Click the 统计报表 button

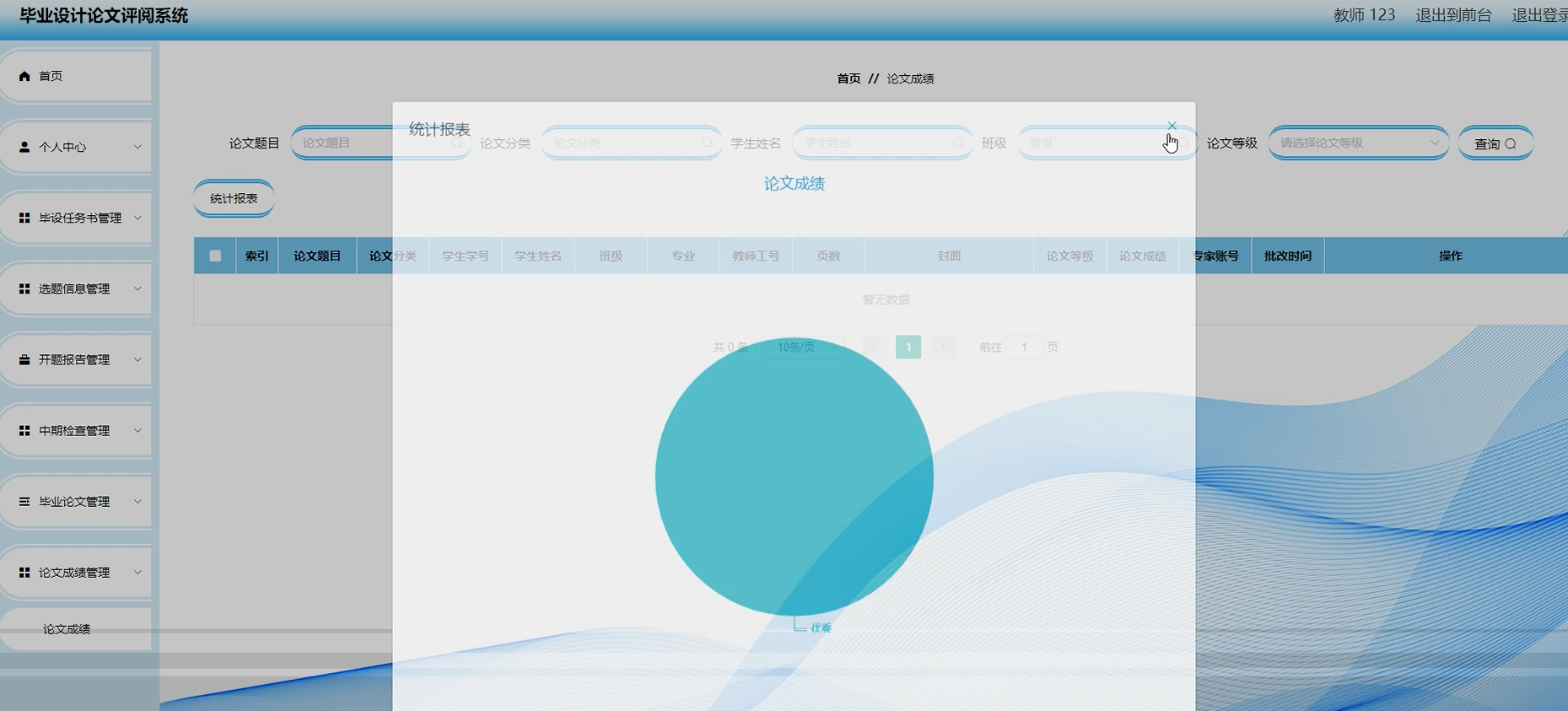click(234, 198)
